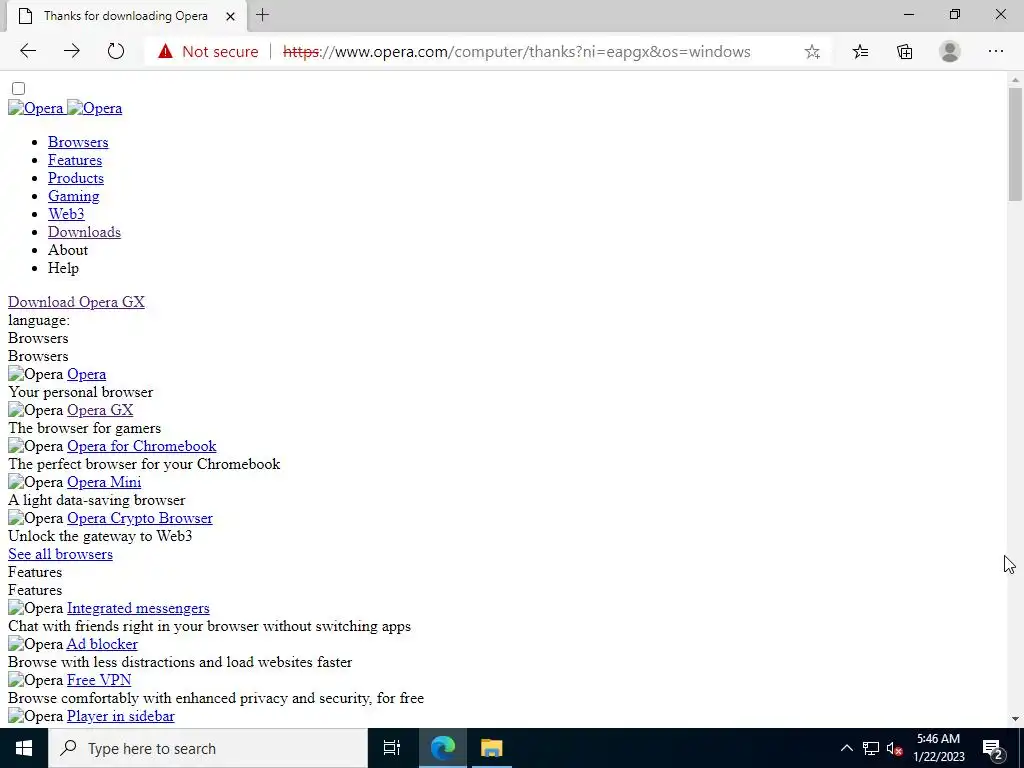Click the broken Opera image next to Opera GX
Image resolution: width=1024 pixels, height=768 pixels.
click(35, 410)
